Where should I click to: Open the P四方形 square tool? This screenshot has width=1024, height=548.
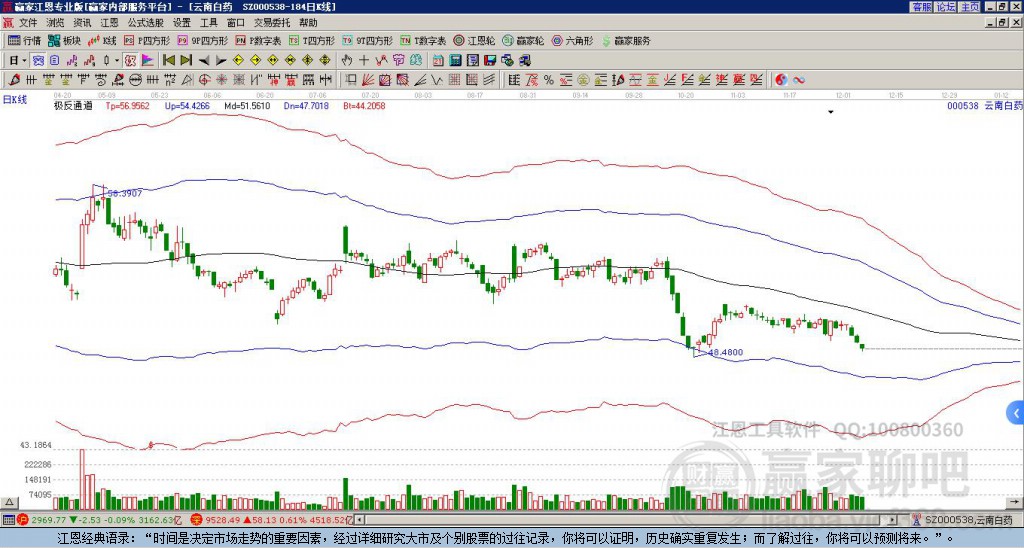pos(147,40)
